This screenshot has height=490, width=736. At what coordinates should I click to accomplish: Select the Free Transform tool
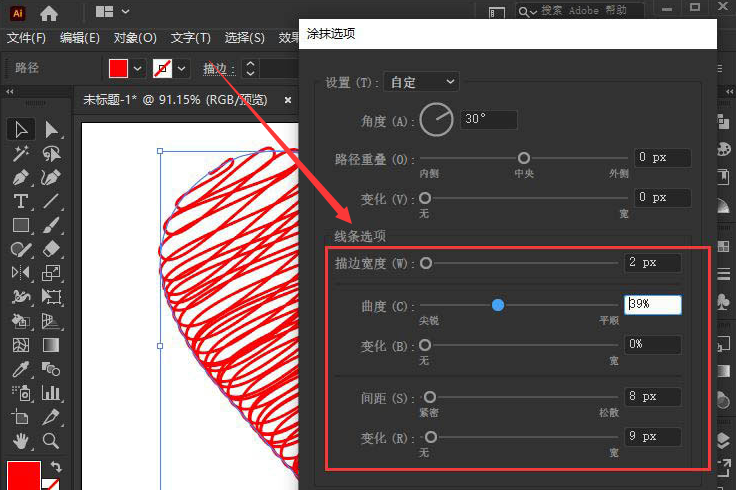click(51, 297)
